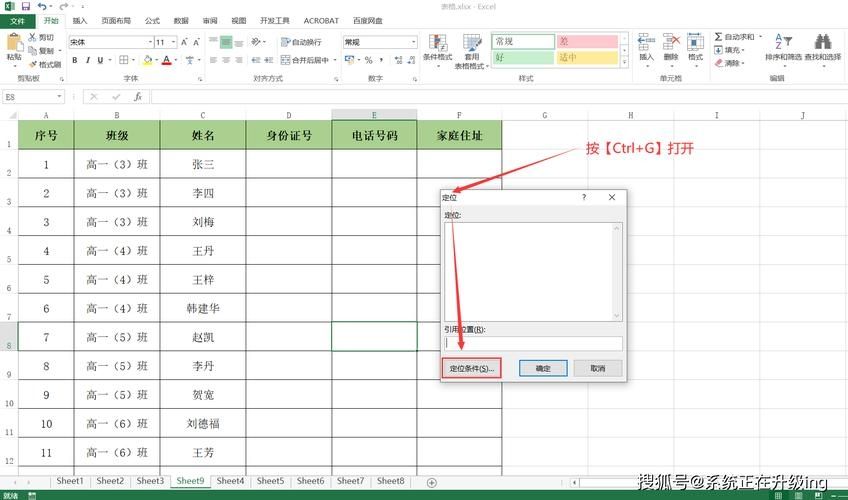The height and width of the screenshot is (500, 848).
Task: Click the Copy (复制) icon
Action: coord(32,51)
